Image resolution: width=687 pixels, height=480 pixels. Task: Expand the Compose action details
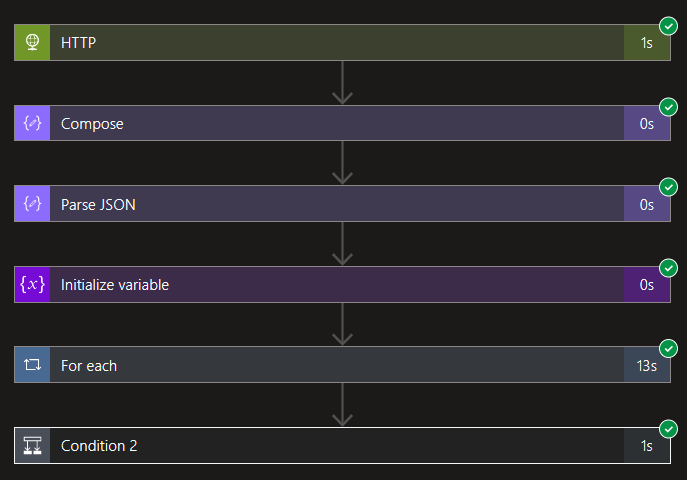[342, 123]
